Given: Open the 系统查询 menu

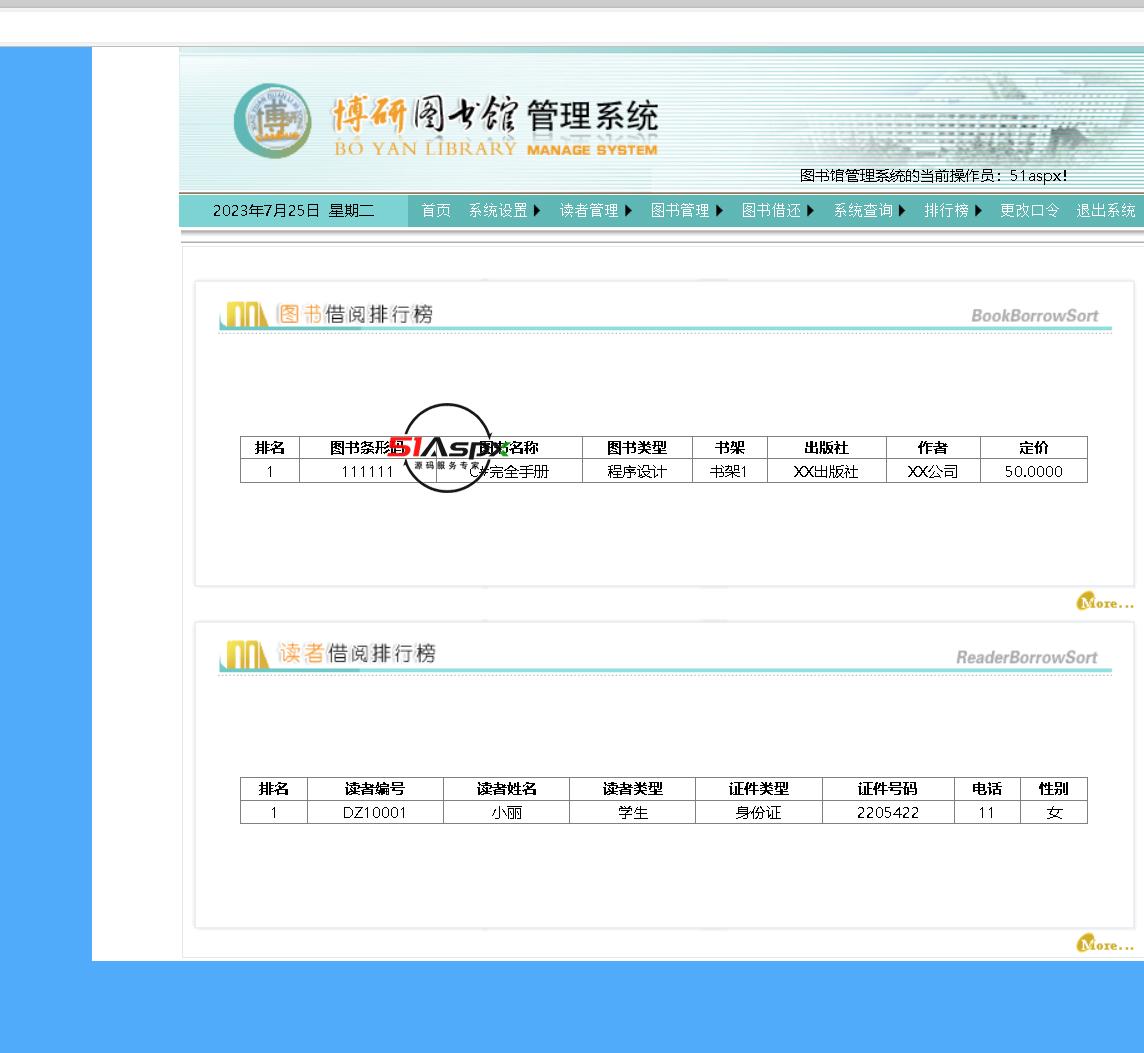Looking at the screenshot, I should (x=863, y=210).
